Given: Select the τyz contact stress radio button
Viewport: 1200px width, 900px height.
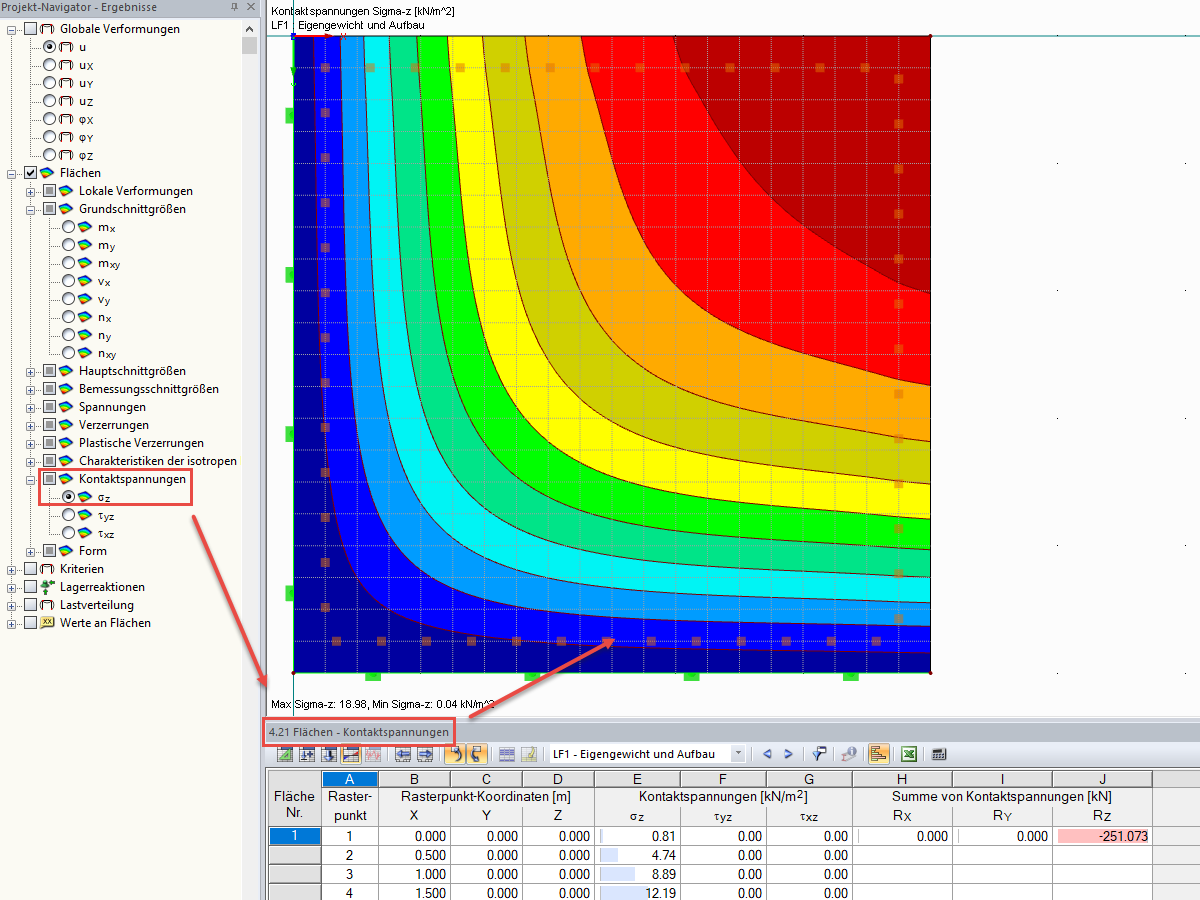Looking at the screenshot, I should click(x=68, y=515).
